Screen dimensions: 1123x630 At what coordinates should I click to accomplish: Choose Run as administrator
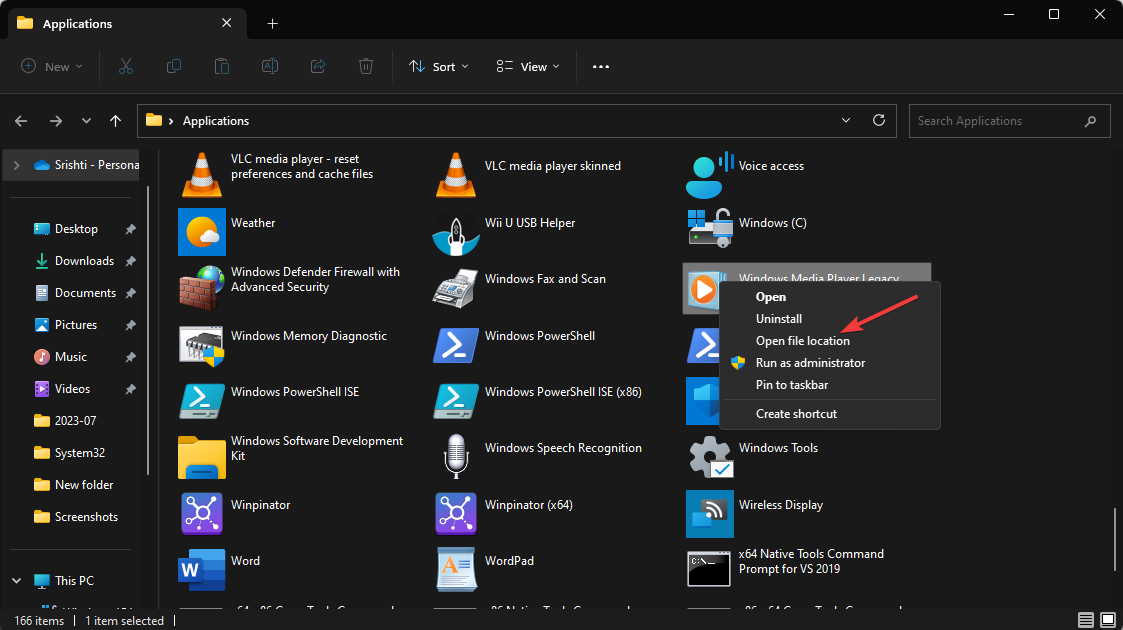(810, 363)
